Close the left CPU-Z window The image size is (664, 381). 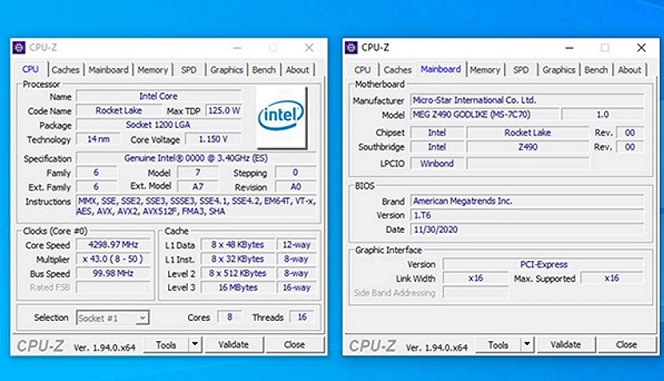coord(309,48)
